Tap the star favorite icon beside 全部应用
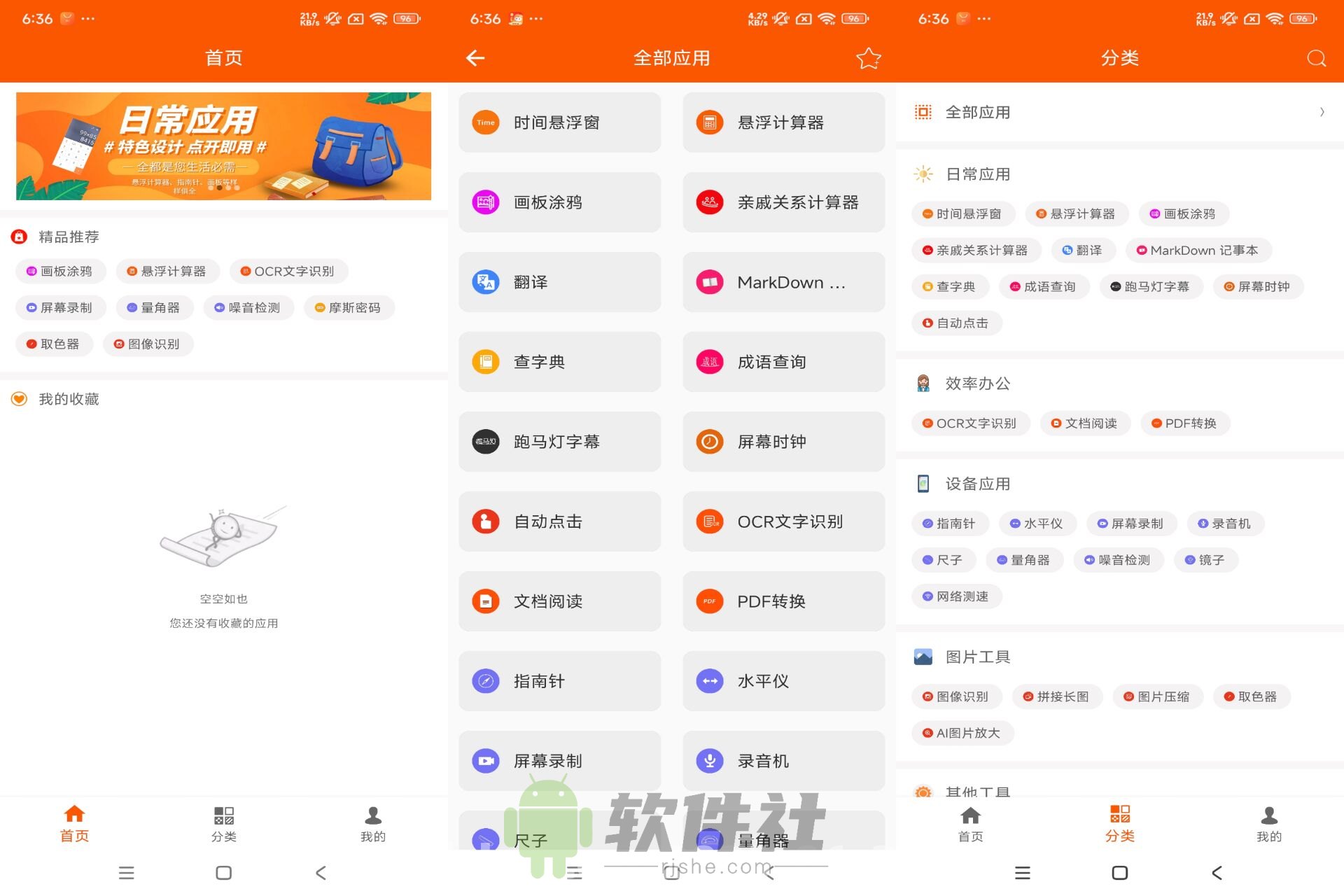Image resolution: width=1344 pixels, height=896 pixels. click(x=868, y=58)
